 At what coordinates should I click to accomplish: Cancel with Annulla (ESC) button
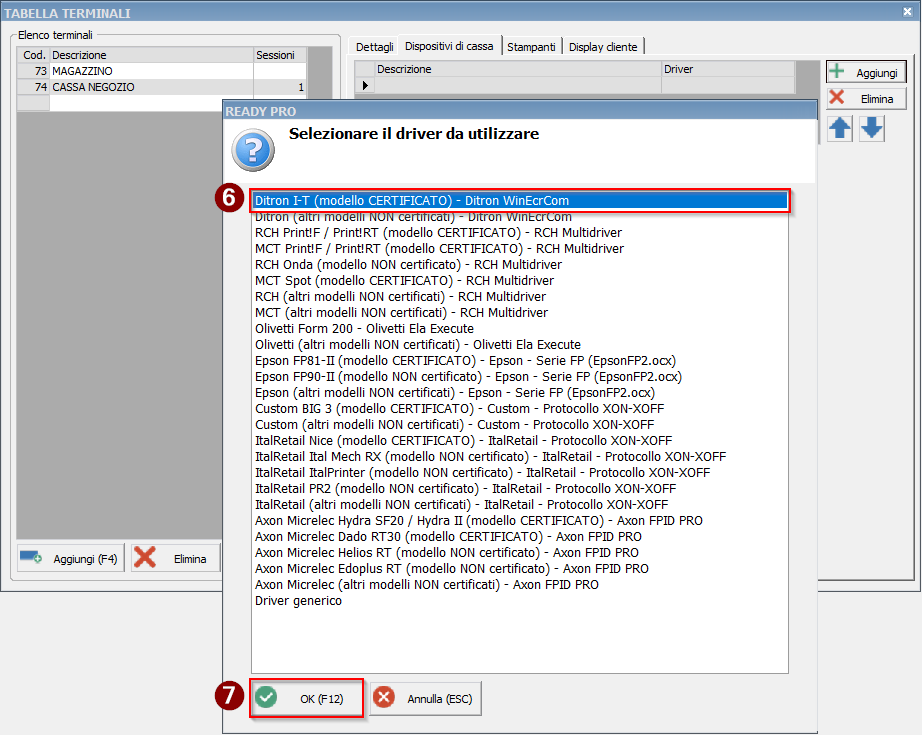426,699
